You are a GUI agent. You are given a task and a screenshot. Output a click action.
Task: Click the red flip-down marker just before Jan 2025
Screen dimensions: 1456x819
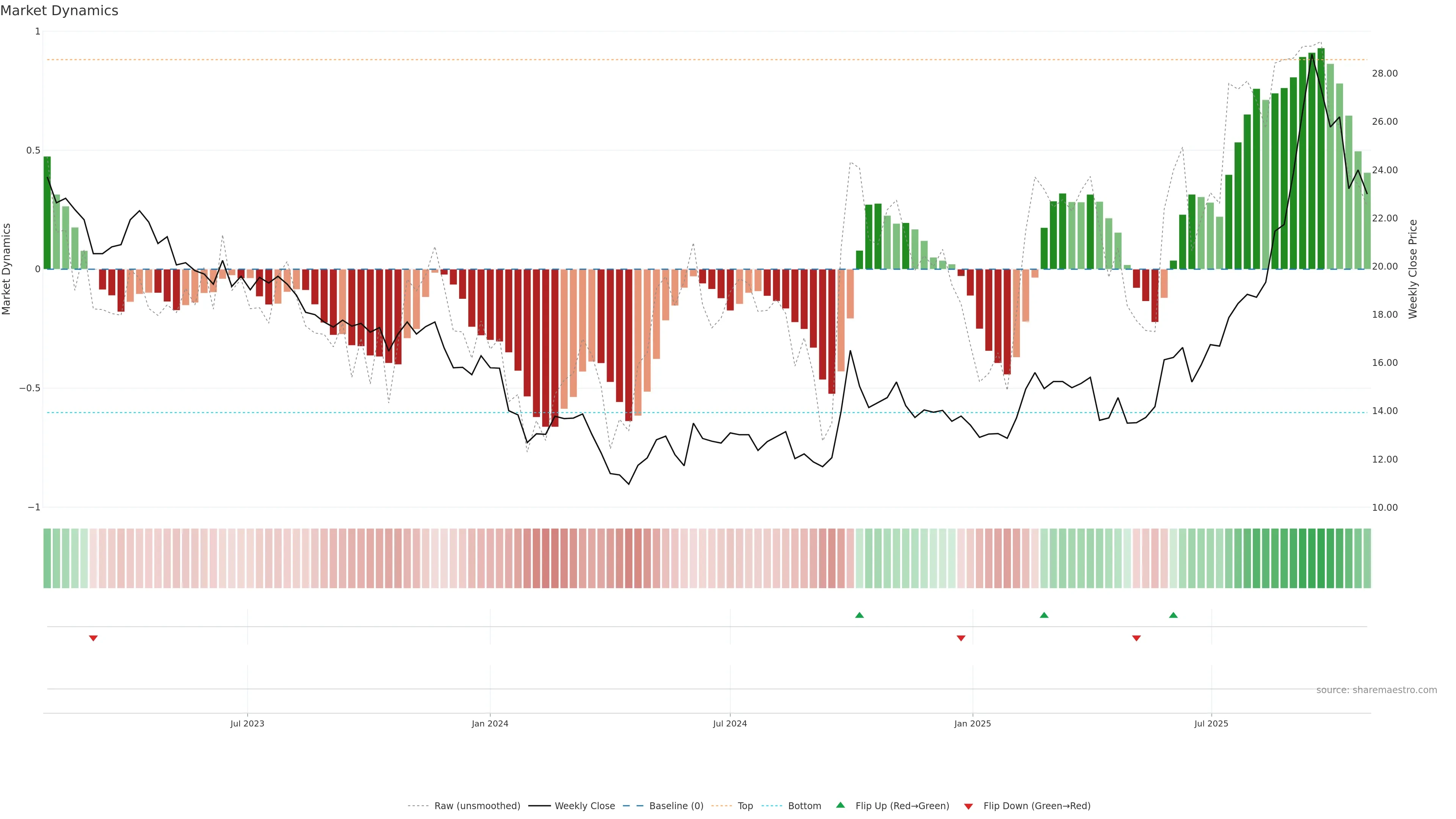point(960,638)
